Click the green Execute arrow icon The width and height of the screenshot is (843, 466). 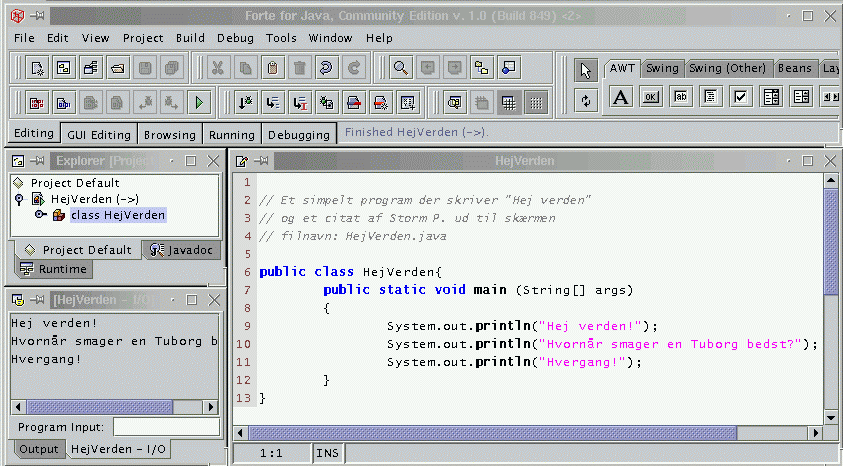(x=199, y=102)
